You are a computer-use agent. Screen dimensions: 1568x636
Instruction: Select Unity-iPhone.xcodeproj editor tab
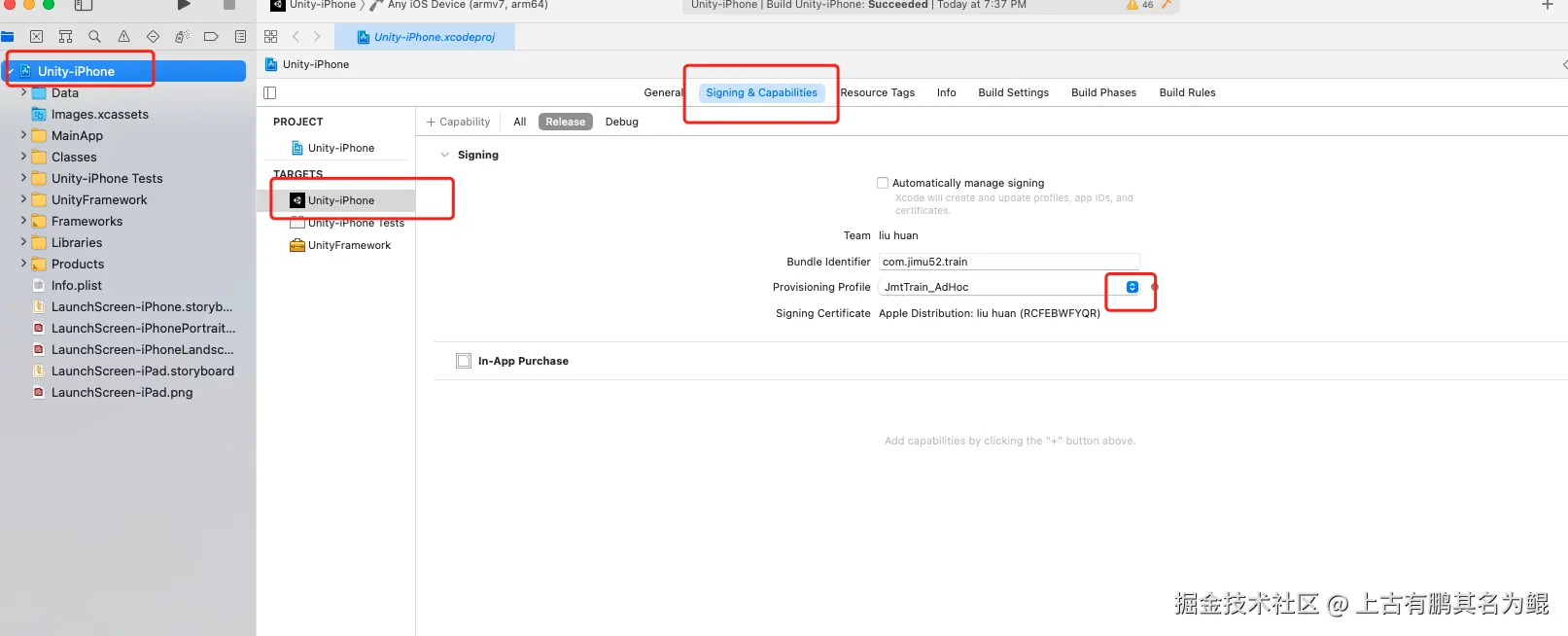tap(426, 37)
